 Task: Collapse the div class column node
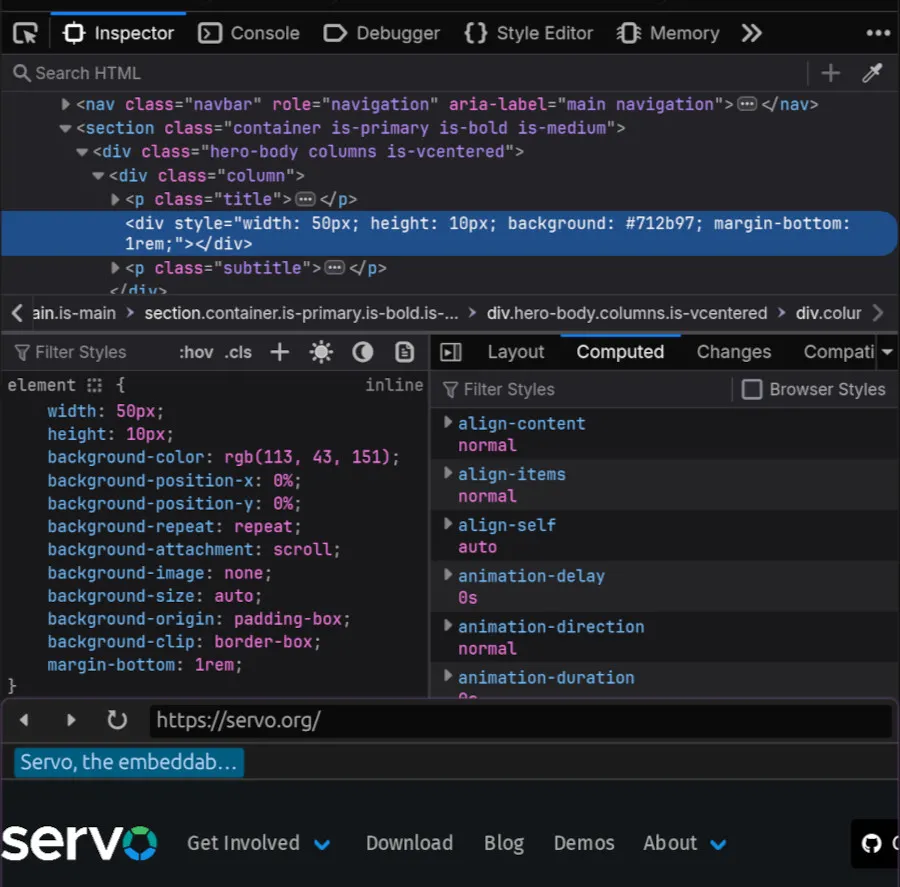pos(98,176)
